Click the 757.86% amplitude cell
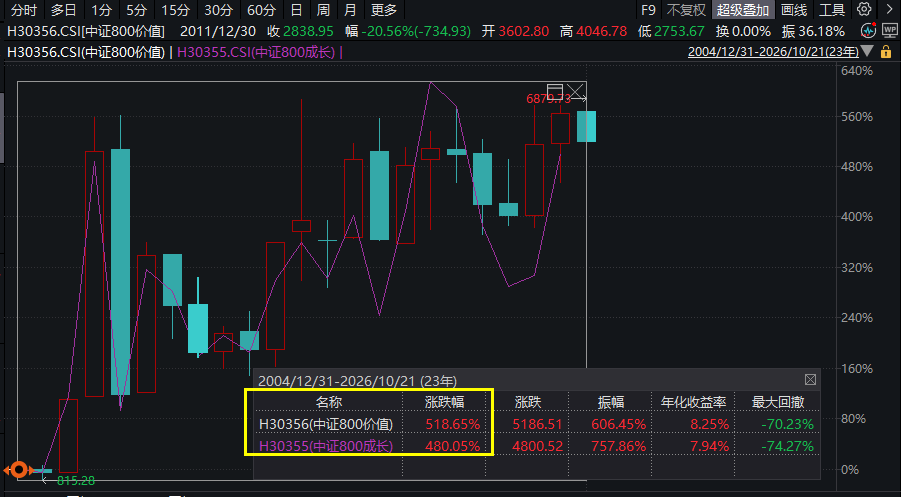This screenshot has width=901, height=497. tap(618, 446)
